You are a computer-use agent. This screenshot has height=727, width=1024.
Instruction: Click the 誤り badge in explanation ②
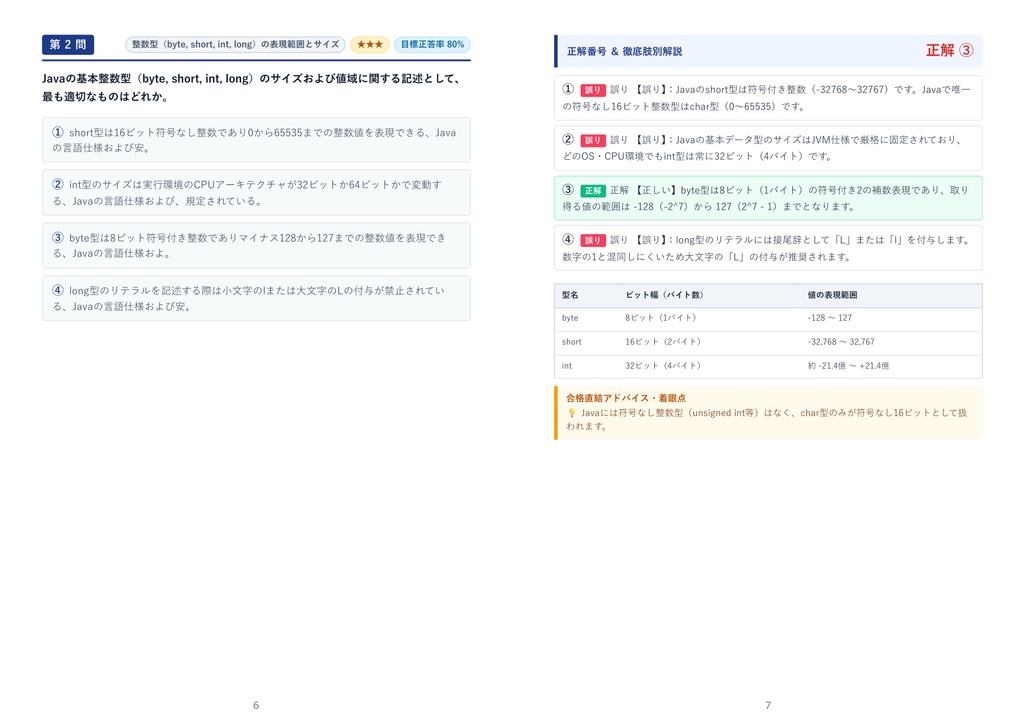pos(593,140)
